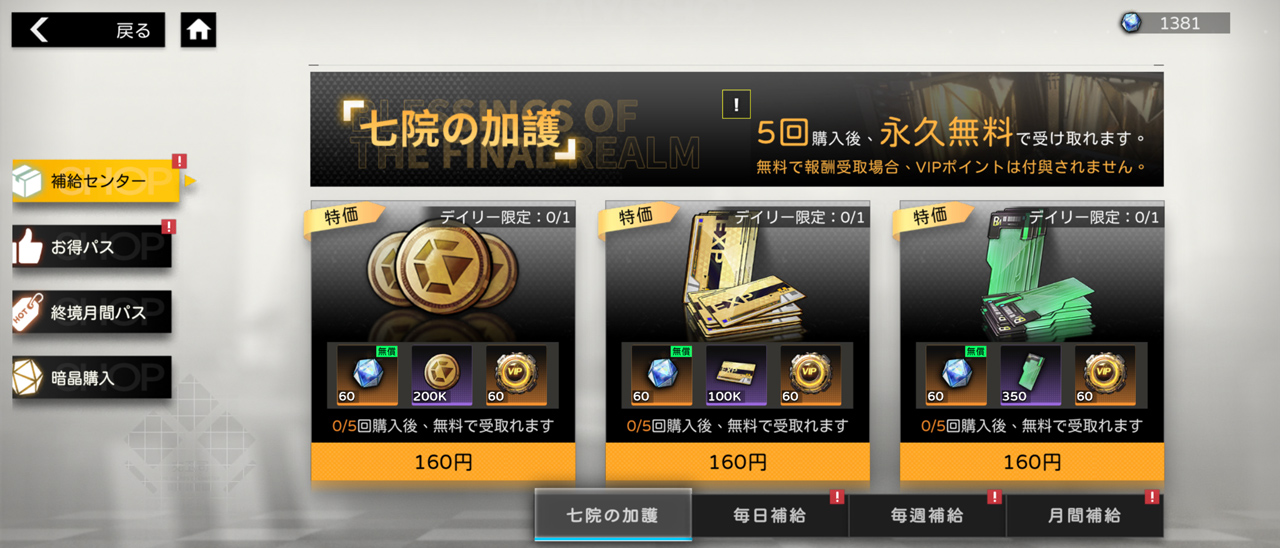
Task: Select the 200K gold coin reward icon
Action: [x=436, y=375]
